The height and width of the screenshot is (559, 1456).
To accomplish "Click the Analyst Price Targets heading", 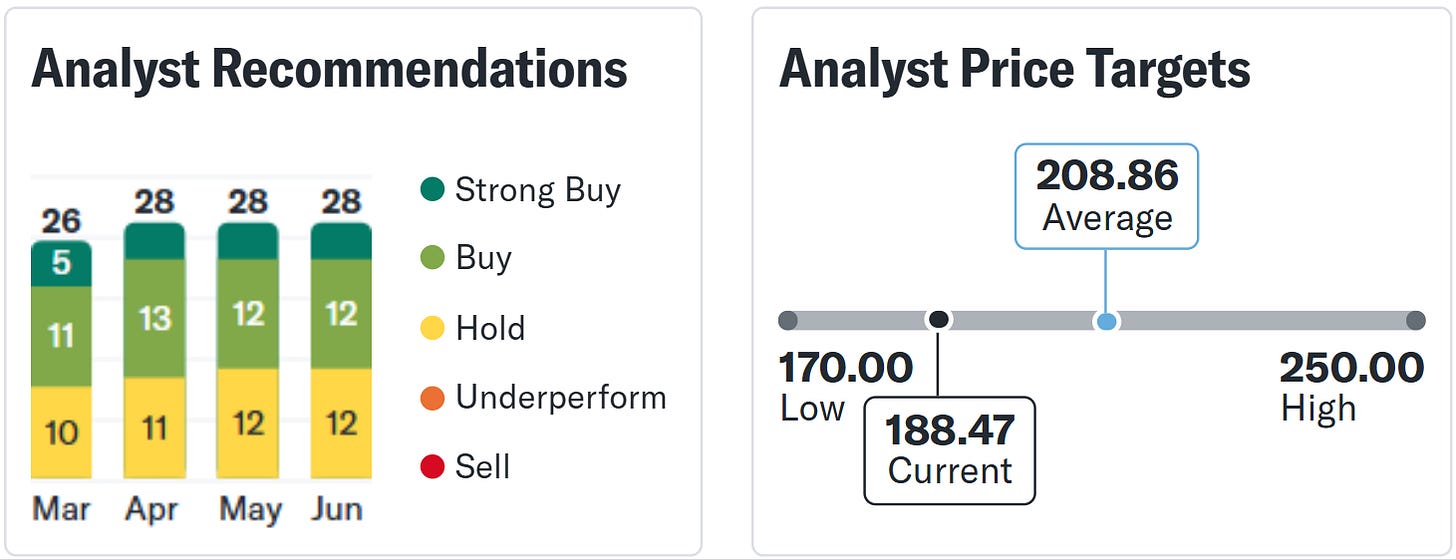I will tap(1014, 70).
